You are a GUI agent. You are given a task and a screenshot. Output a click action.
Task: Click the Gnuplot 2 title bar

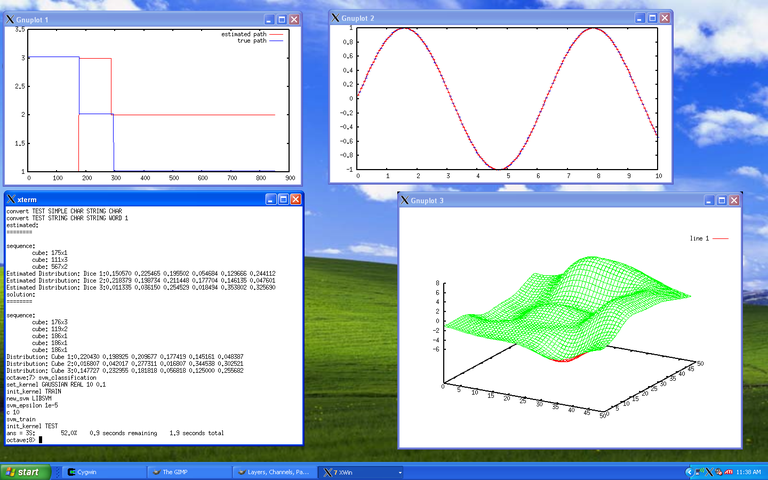[x=480, y=18]
